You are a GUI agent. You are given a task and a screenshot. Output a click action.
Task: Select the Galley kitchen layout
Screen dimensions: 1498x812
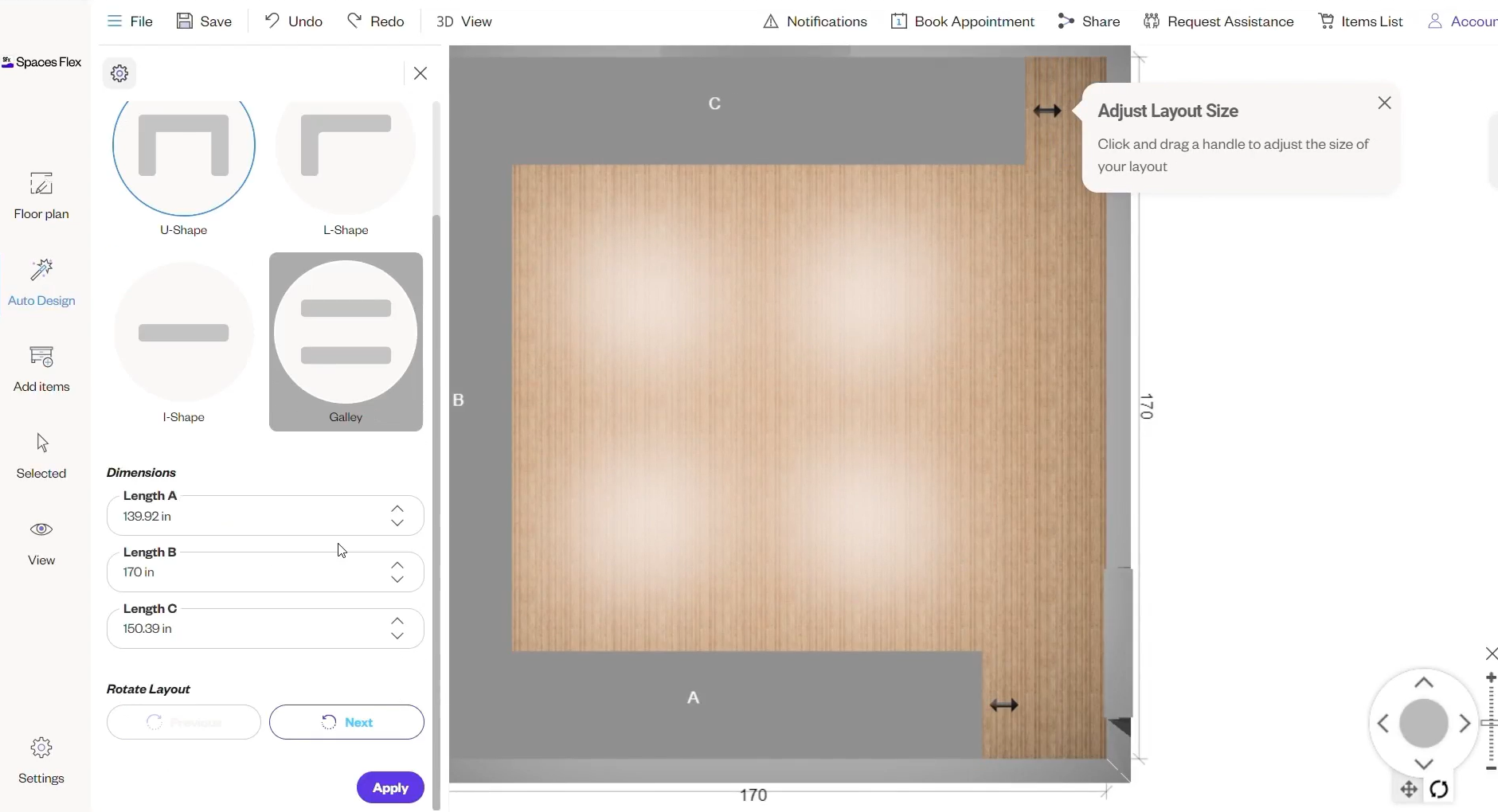[346, 342]
